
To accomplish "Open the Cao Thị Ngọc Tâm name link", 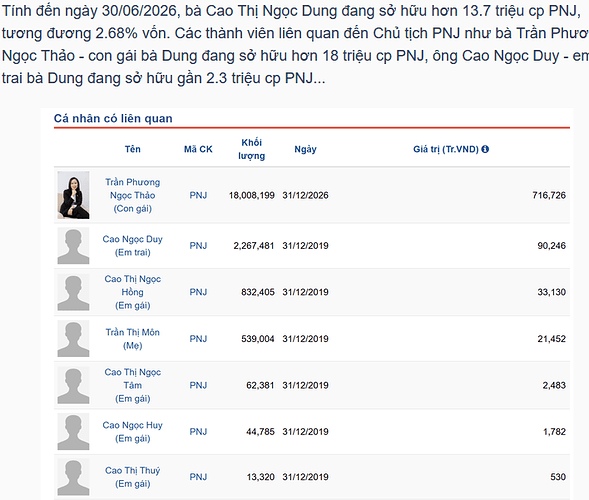I will (133, 379).
